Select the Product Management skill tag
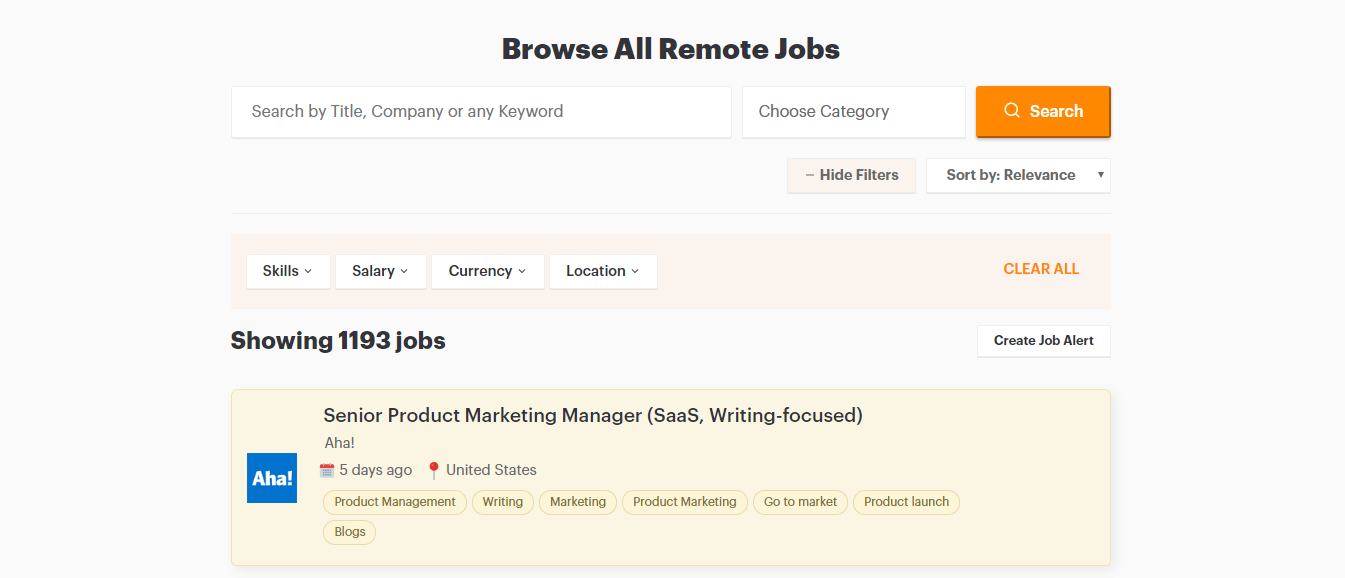 coord(395,502)
